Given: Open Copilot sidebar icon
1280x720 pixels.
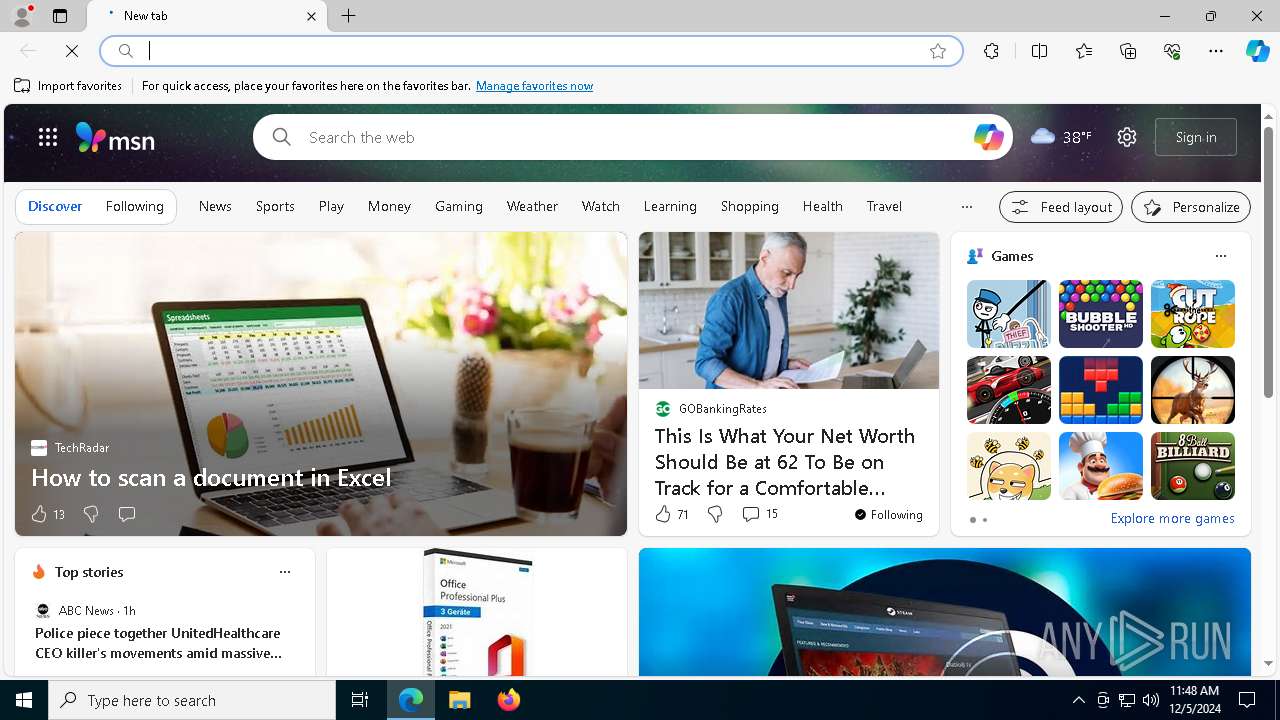Looking at the screenshot, I should (x=1258, y=51).
